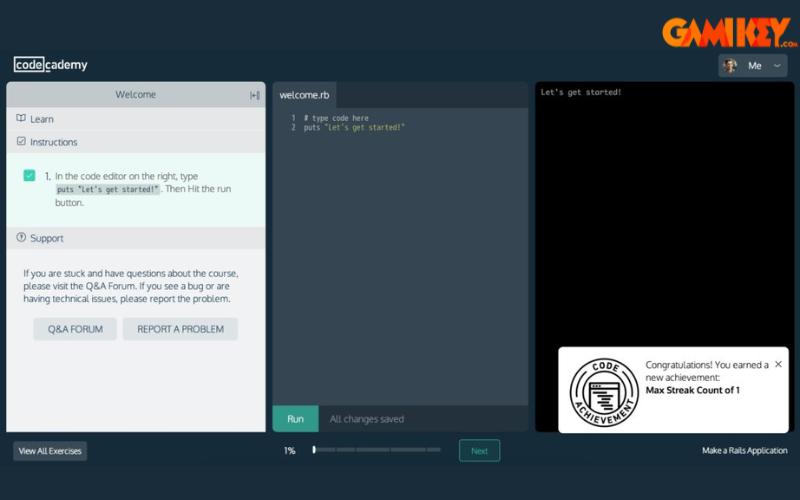800x500 pixels.
Task: Collapse the Welcome panel with the collapse icon
Action: click(x=255, y=95)
